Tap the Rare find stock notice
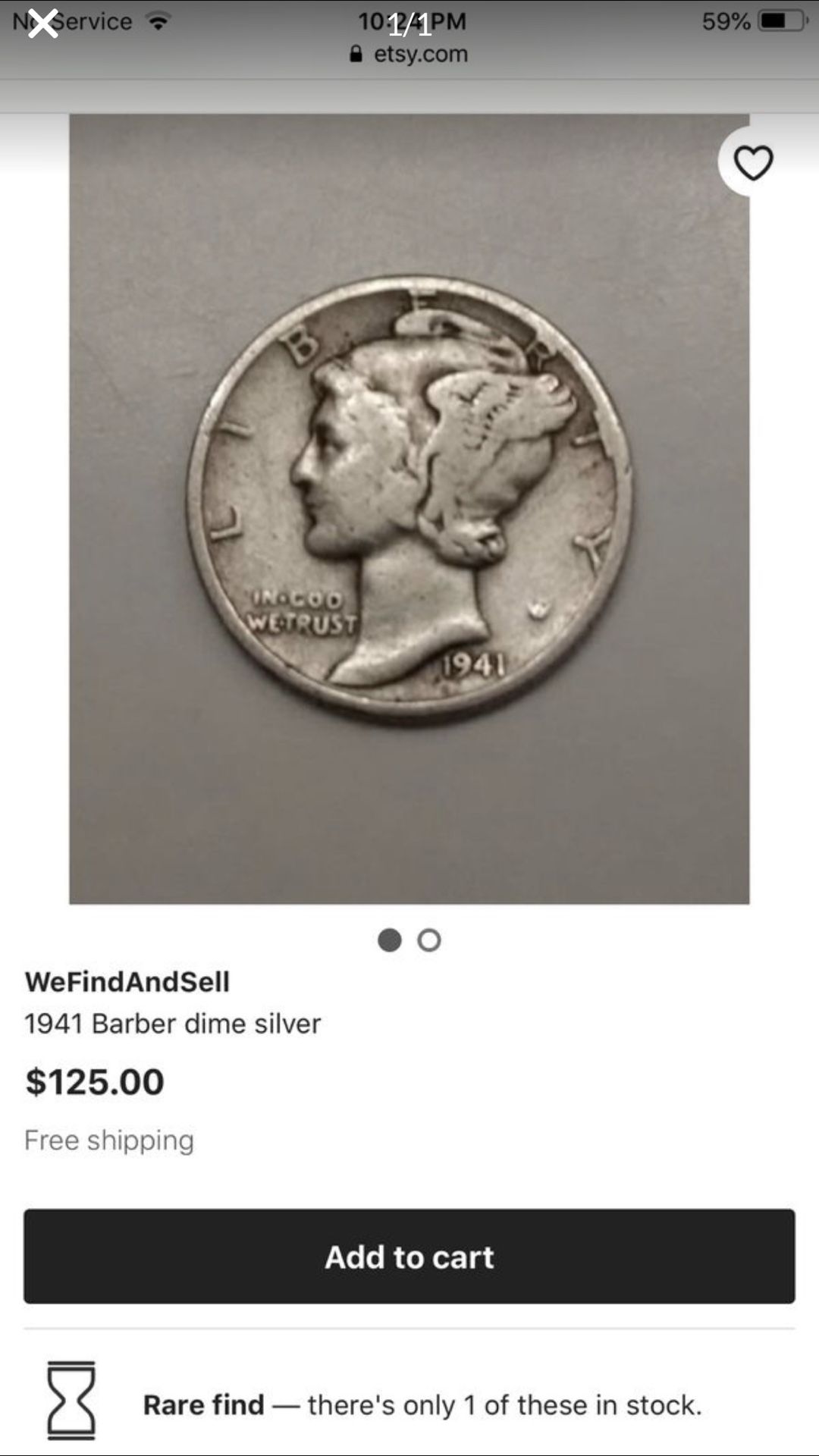The height and width of the screenshot is (1456, 819). [x=422, y=1404]
